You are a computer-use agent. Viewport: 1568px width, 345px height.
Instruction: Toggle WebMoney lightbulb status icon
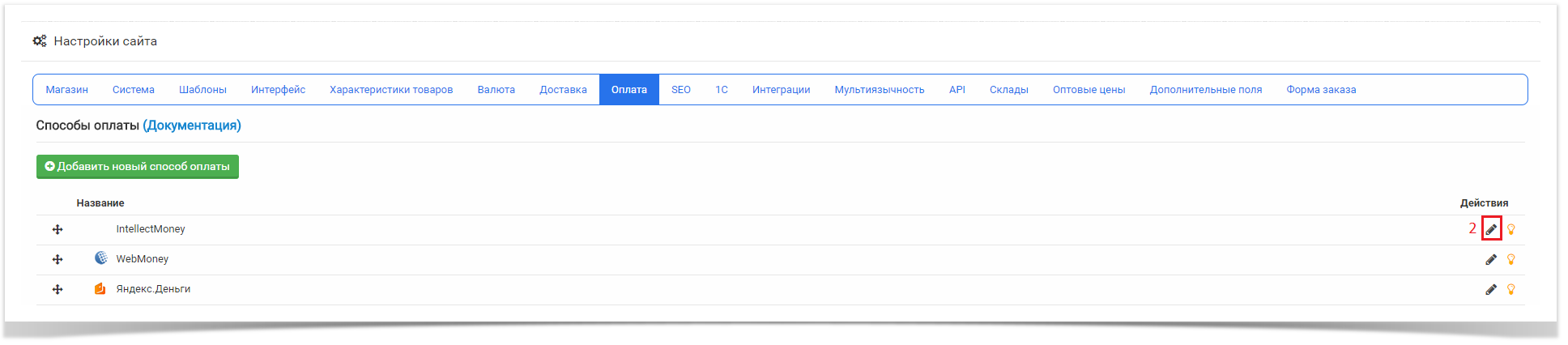click(x=1510, y=259)
